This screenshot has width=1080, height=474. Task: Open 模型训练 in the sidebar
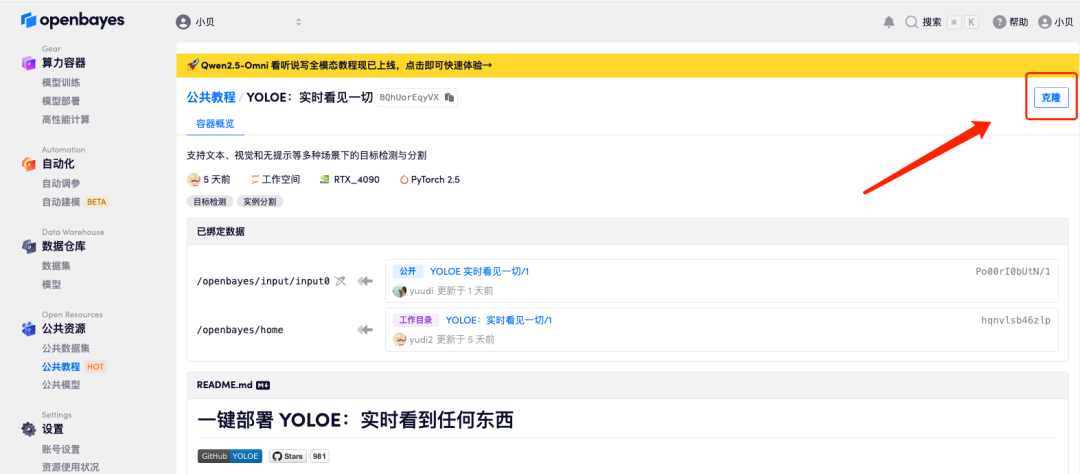tap(61, 82)
